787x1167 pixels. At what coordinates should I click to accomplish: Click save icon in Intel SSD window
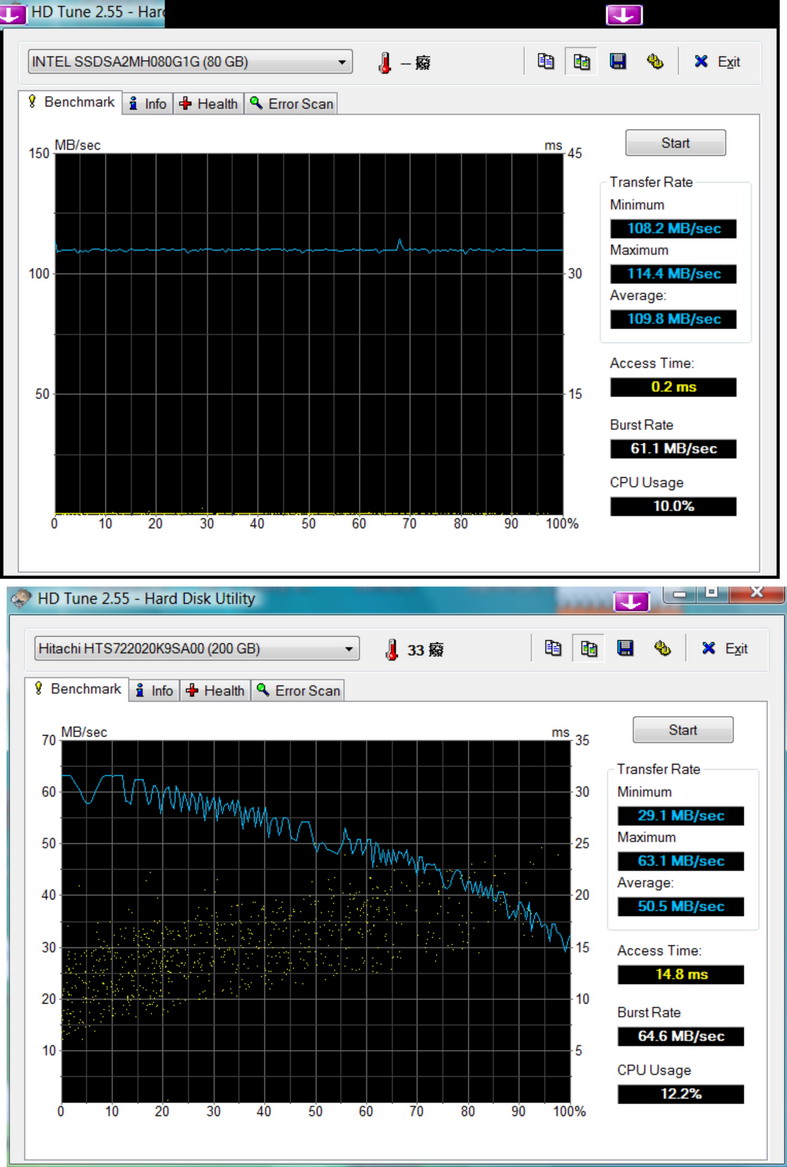[618, 62]
